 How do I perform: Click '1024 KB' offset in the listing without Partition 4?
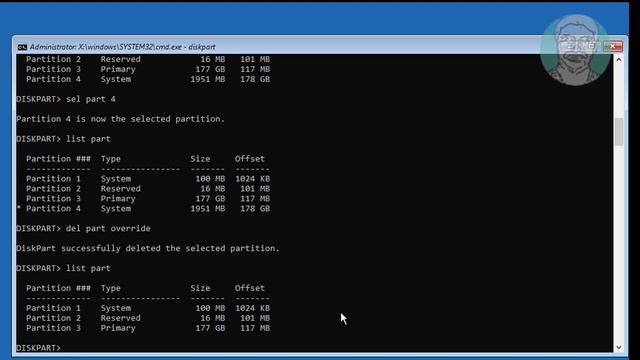[252, 308]
